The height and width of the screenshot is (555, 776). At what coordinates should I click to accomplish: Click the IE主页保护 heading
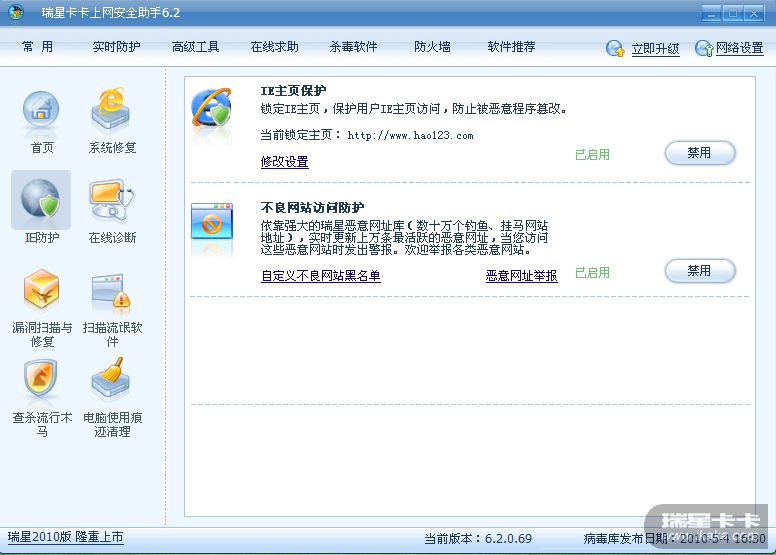pos(293,91)
